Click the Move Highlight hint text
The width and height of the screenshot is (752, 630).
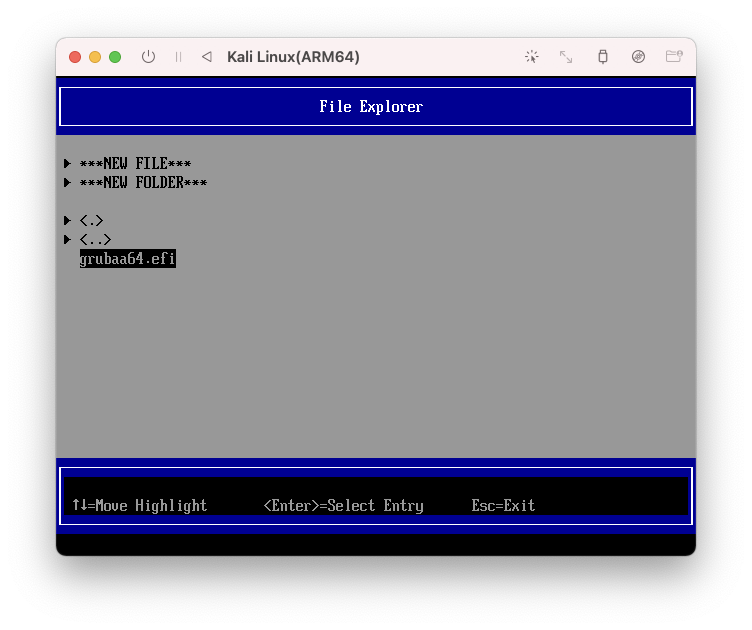click(x=140, y=505)
